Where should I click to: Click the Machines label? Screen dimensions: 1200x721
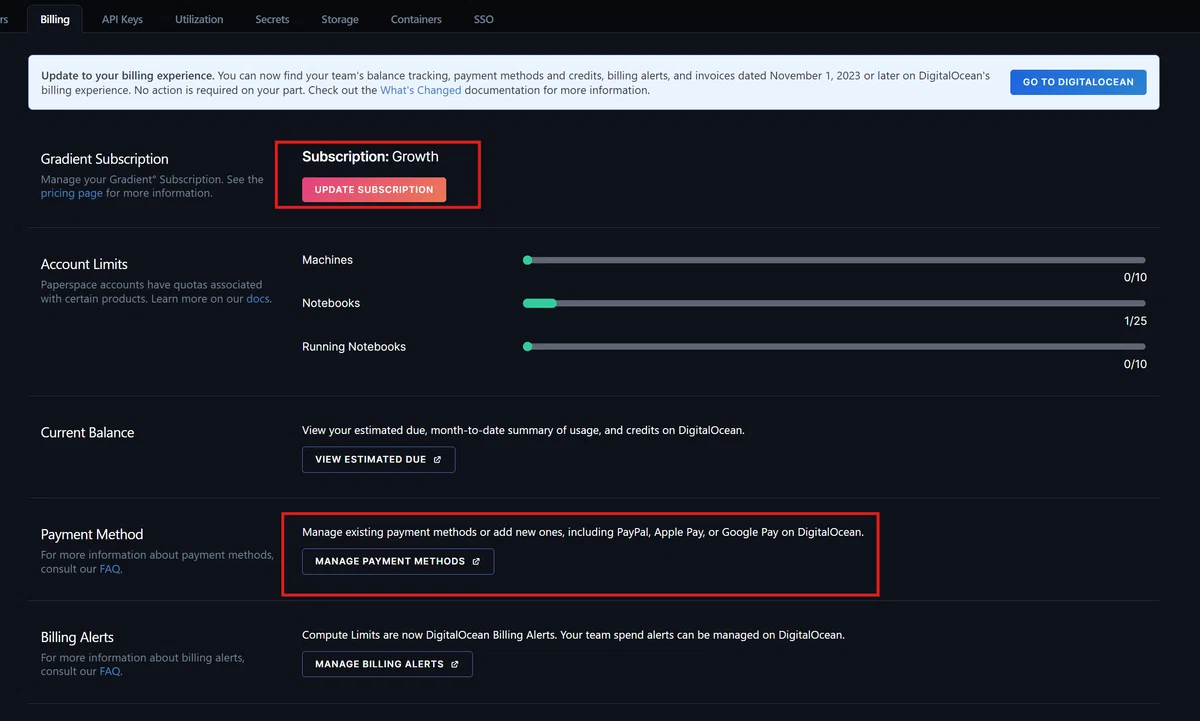point(327,260)
